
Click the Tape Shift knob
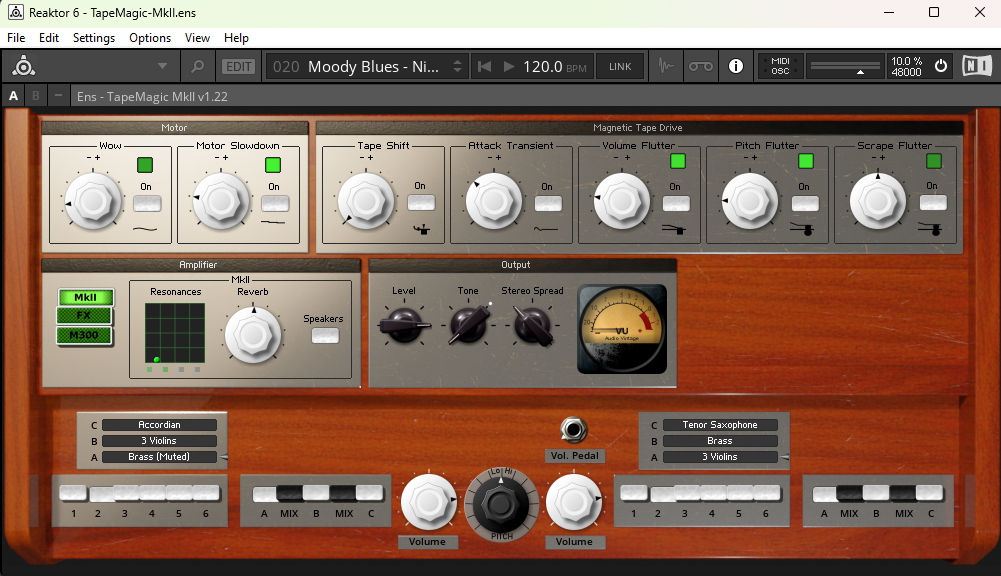click(x=366, y=201)
